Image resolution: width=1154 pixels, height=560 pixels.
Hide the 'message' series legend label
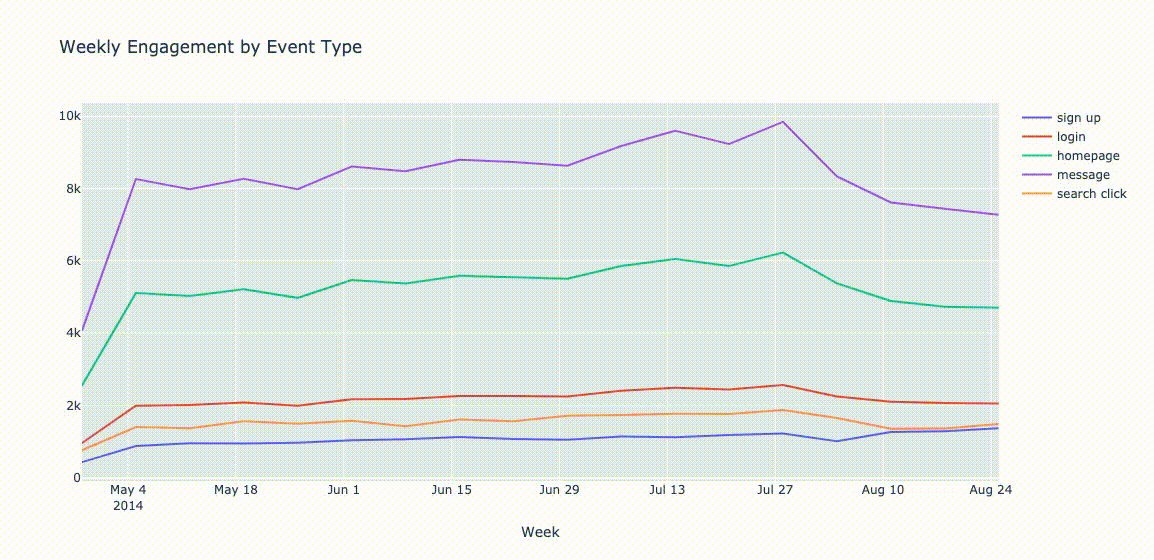point(1082,175)
